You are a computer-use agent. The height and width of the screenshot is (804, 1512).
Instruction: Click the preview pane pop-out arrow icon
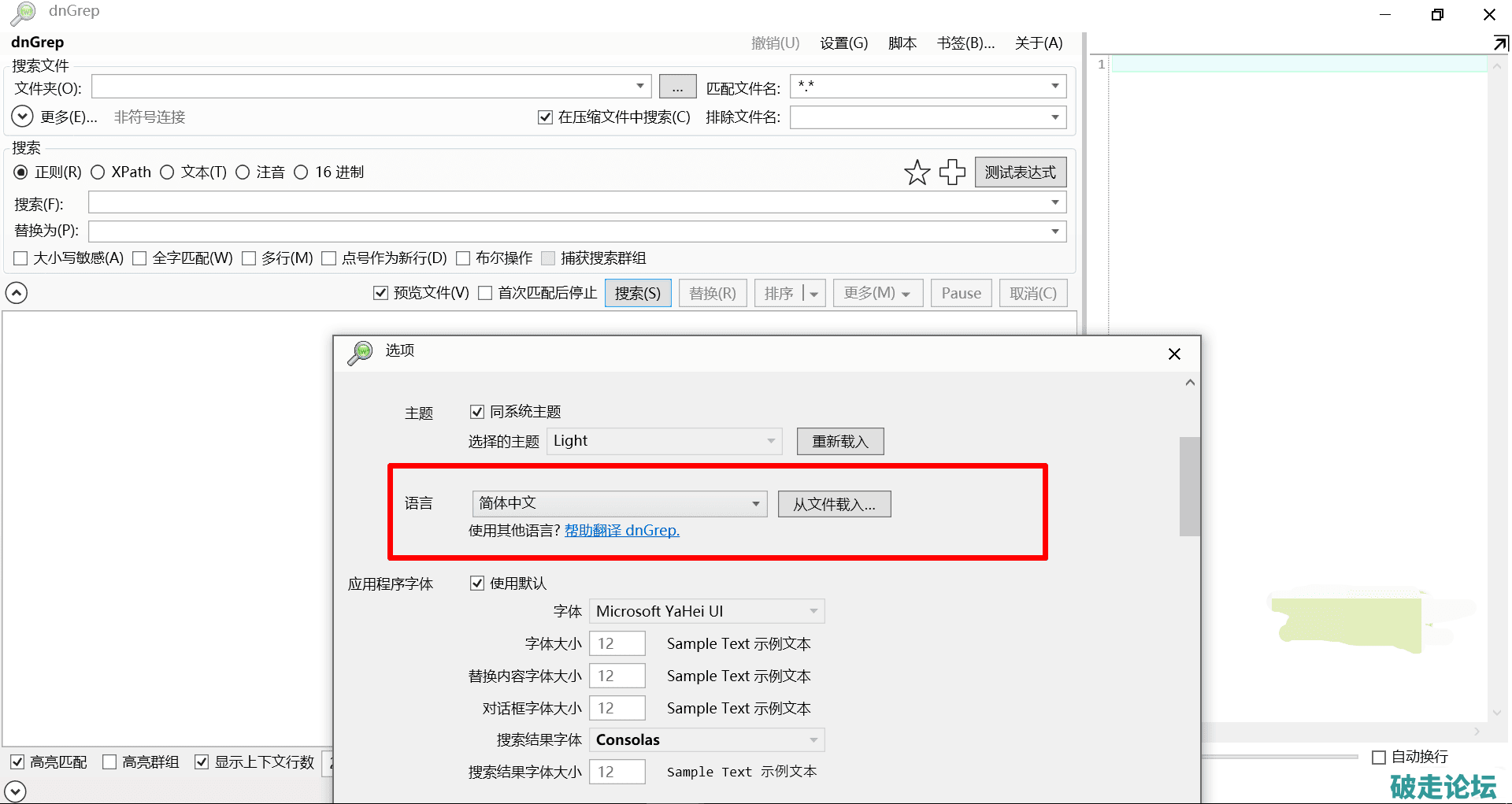coord(1500,43)
